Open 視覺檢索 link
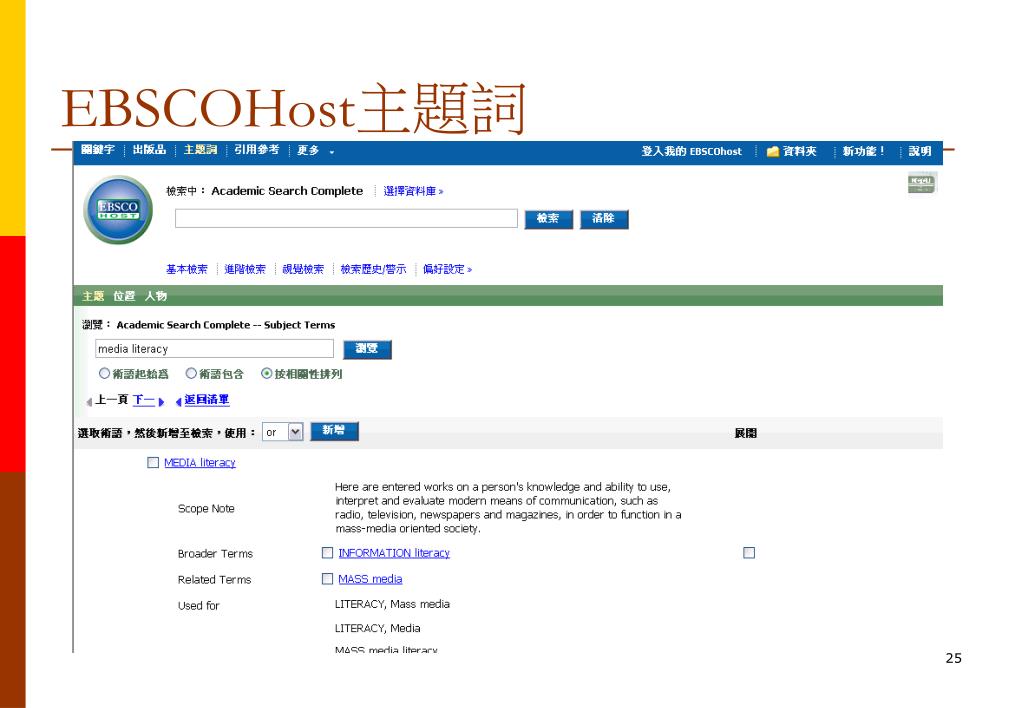 pos(303,269)
